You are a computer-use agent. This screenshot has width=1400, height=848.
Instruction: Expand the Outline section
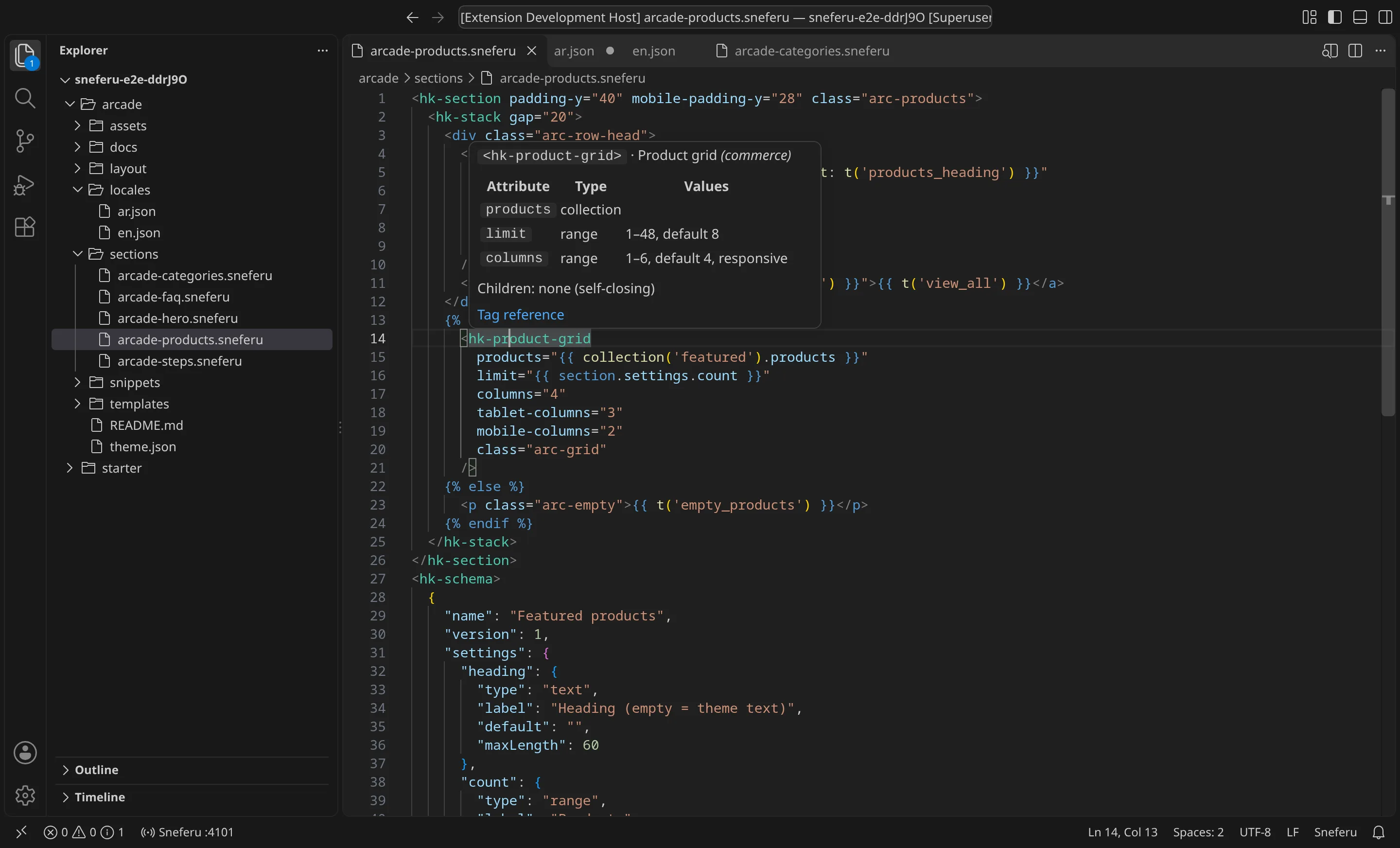point(192,770)
